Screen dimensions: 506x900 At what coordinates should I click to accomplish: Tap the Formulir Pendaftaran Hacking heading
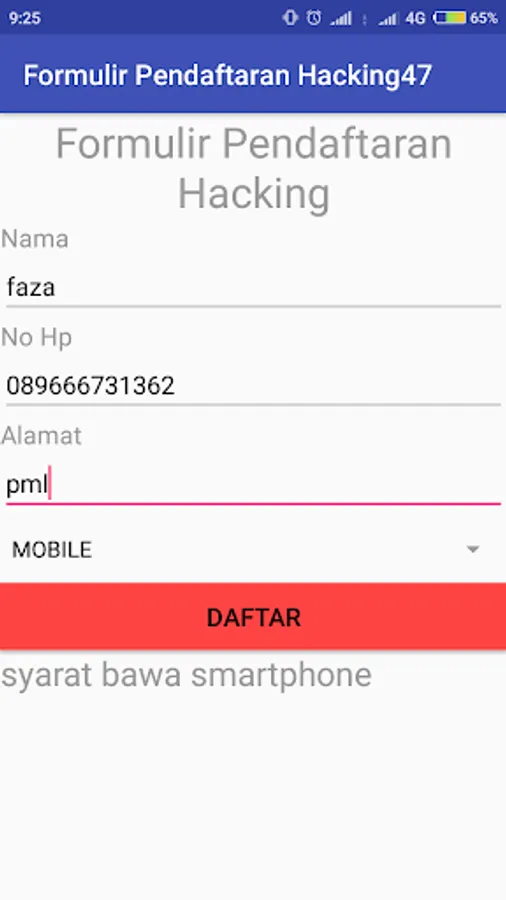point(254,168)
